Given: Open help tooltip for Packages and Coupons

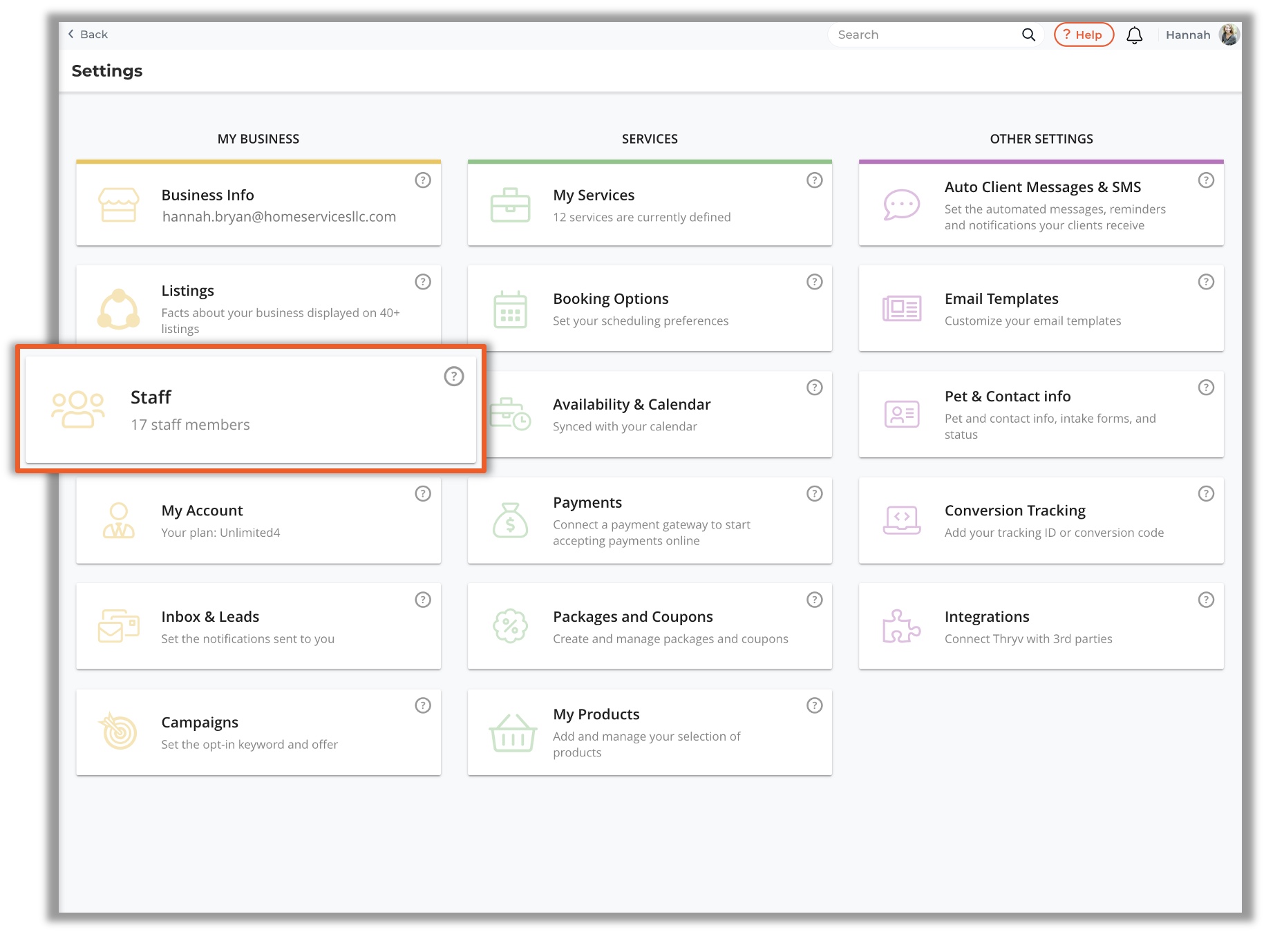Looking at the screenshot, I should point(815,600).
